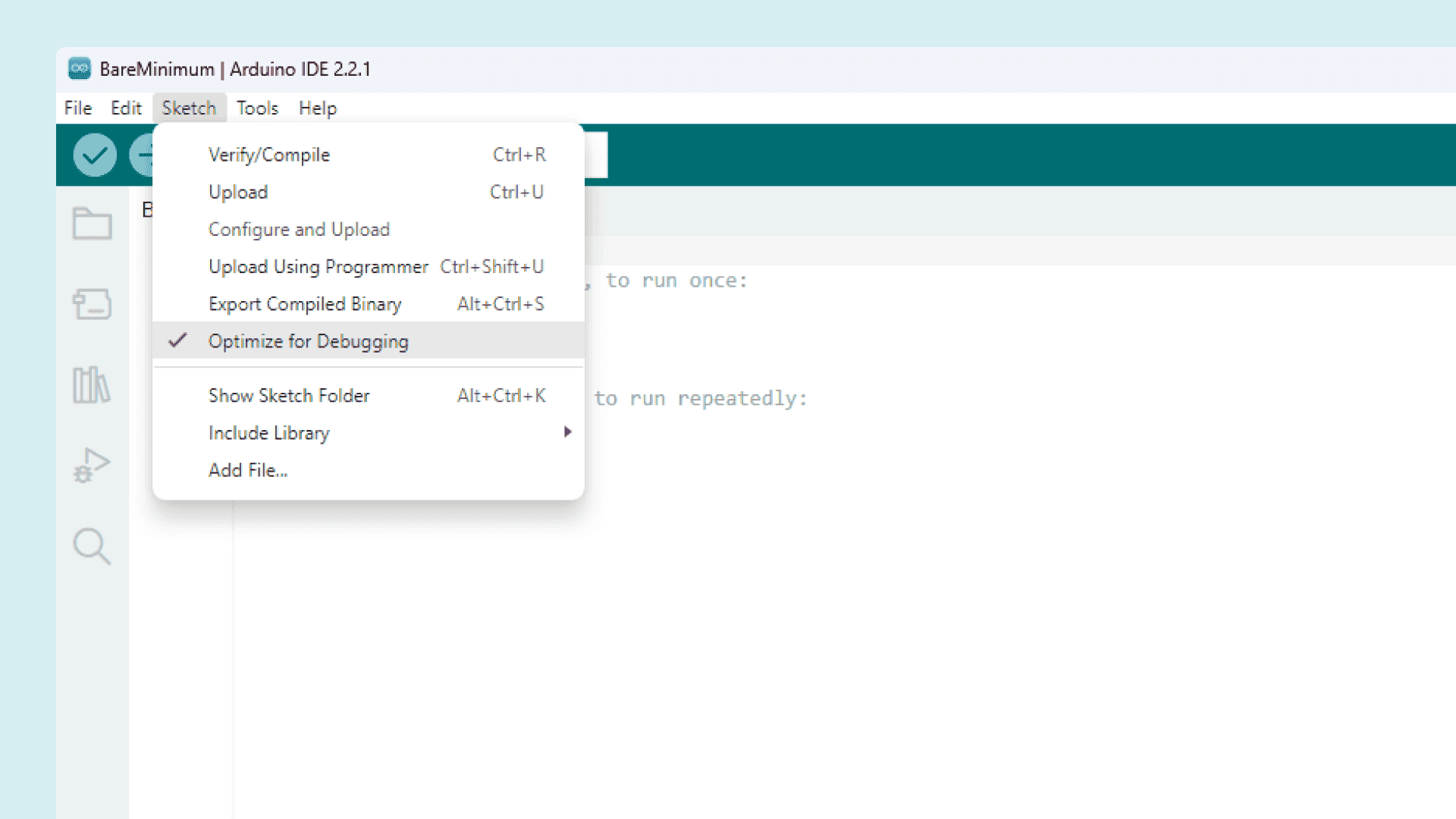Open the board selector dropdown
This screenshot has height=819, width=1456.
tap(595, 155)
